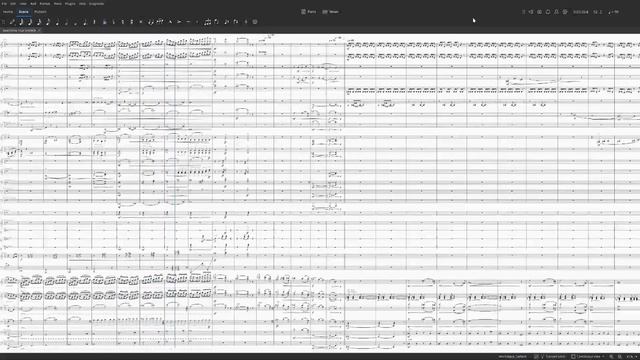Switch to the Publish tab
This screenshot has height=360, width=640.
[x=40, y=12]
